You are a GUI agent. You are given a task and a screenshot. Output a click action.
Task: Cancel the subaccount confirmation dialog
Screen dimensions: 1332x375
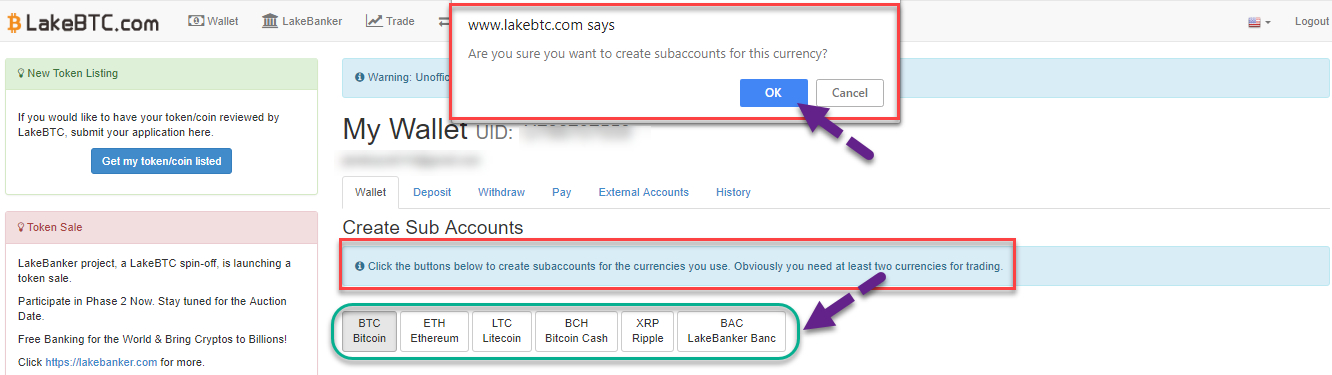pos(850,92)
